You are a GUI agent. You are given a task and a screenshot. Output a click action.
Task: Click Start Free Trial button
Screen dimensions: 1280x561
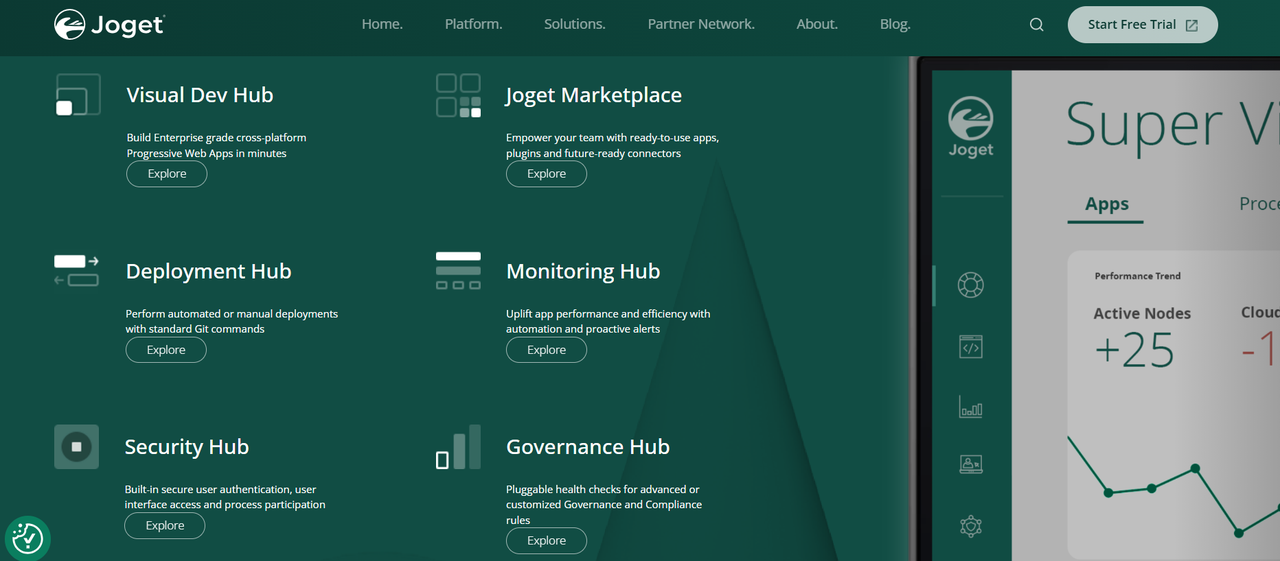click(1143, 25)
